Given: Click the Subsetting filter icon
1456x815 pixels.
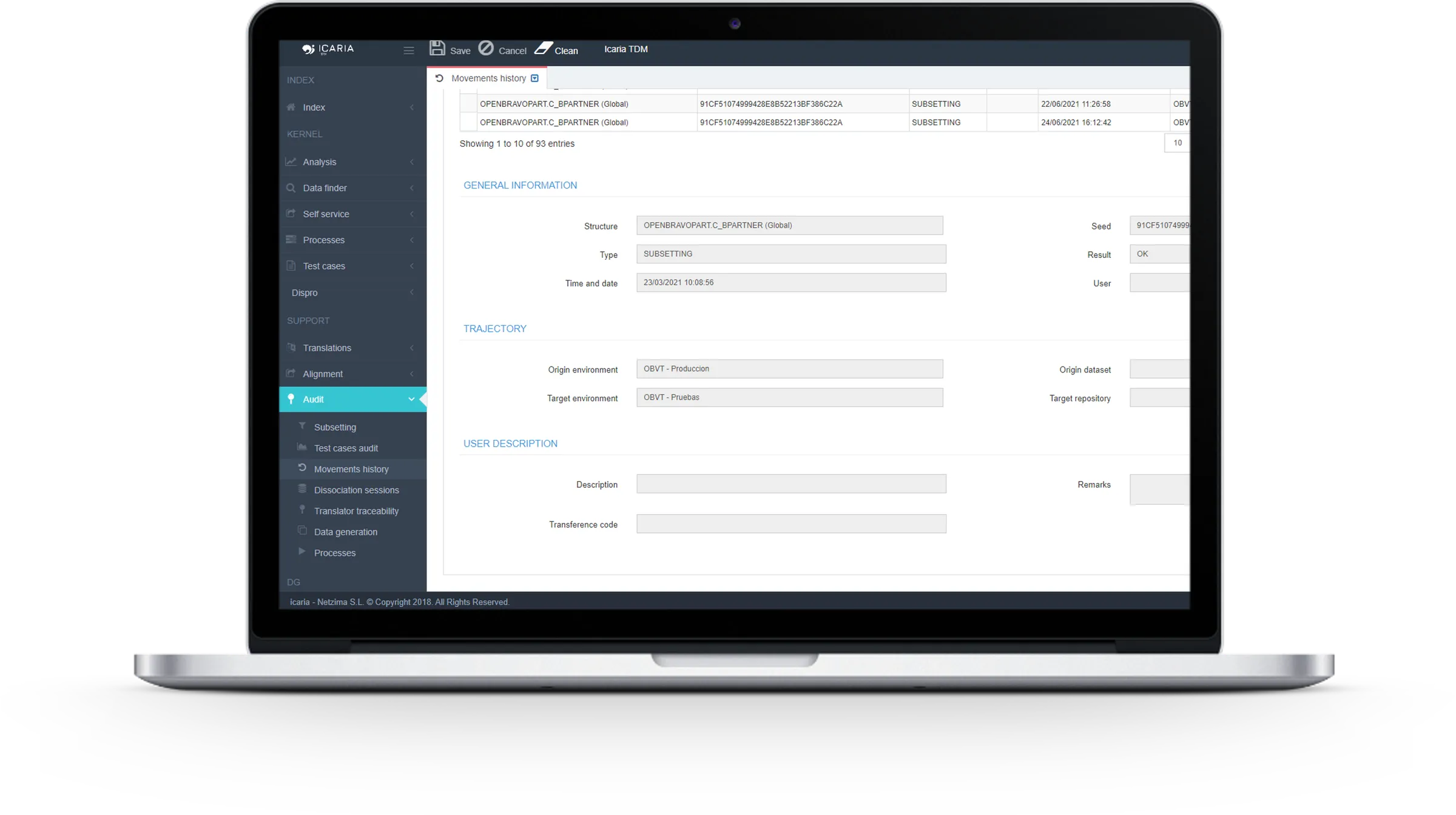Looking at the screenshot, I should pos(302,426).
